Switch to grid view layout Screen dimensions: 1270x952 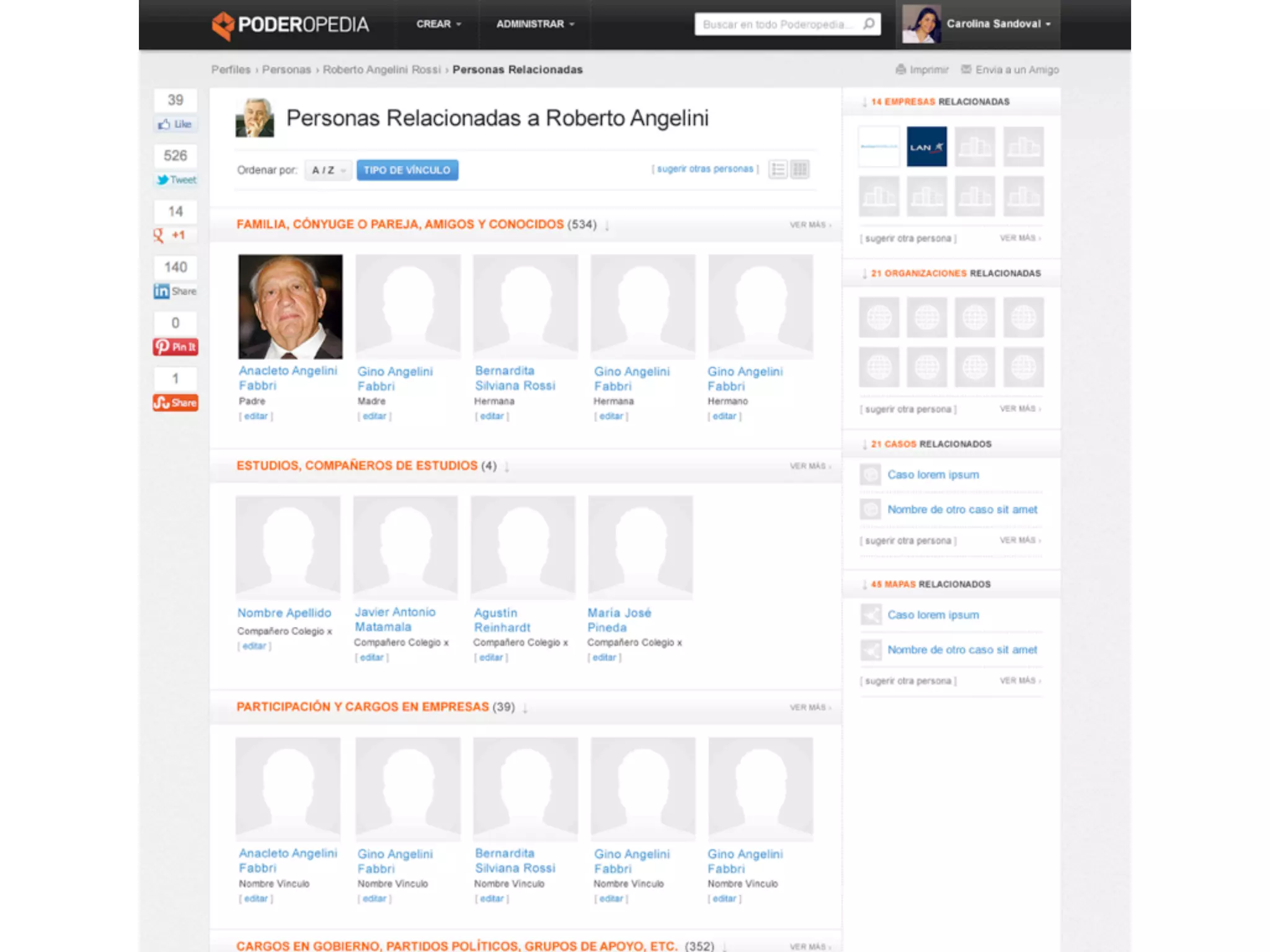(800, 169)
